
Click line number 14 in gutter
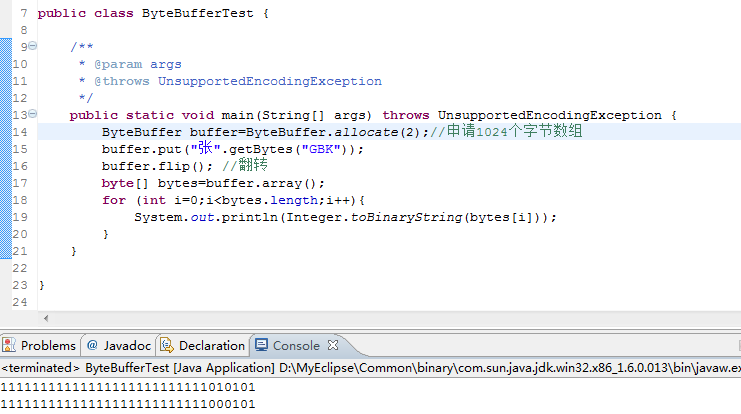pyautogui.click(x=20, y=132)
